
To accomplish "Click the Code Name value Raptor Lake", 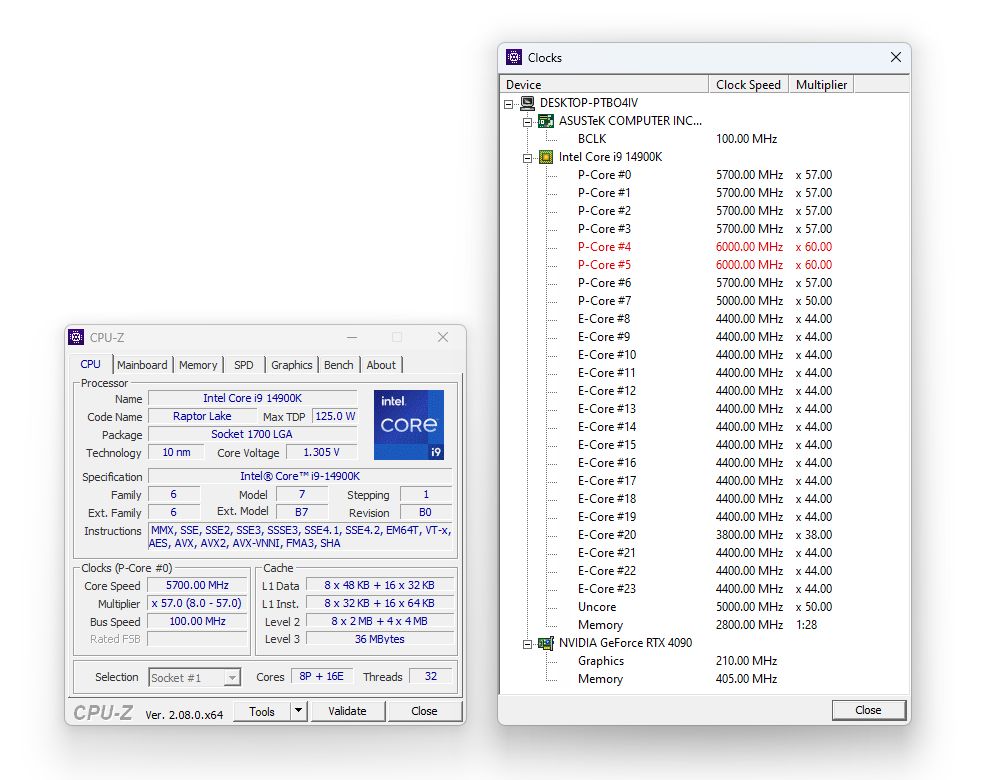I will click(202, 416).
